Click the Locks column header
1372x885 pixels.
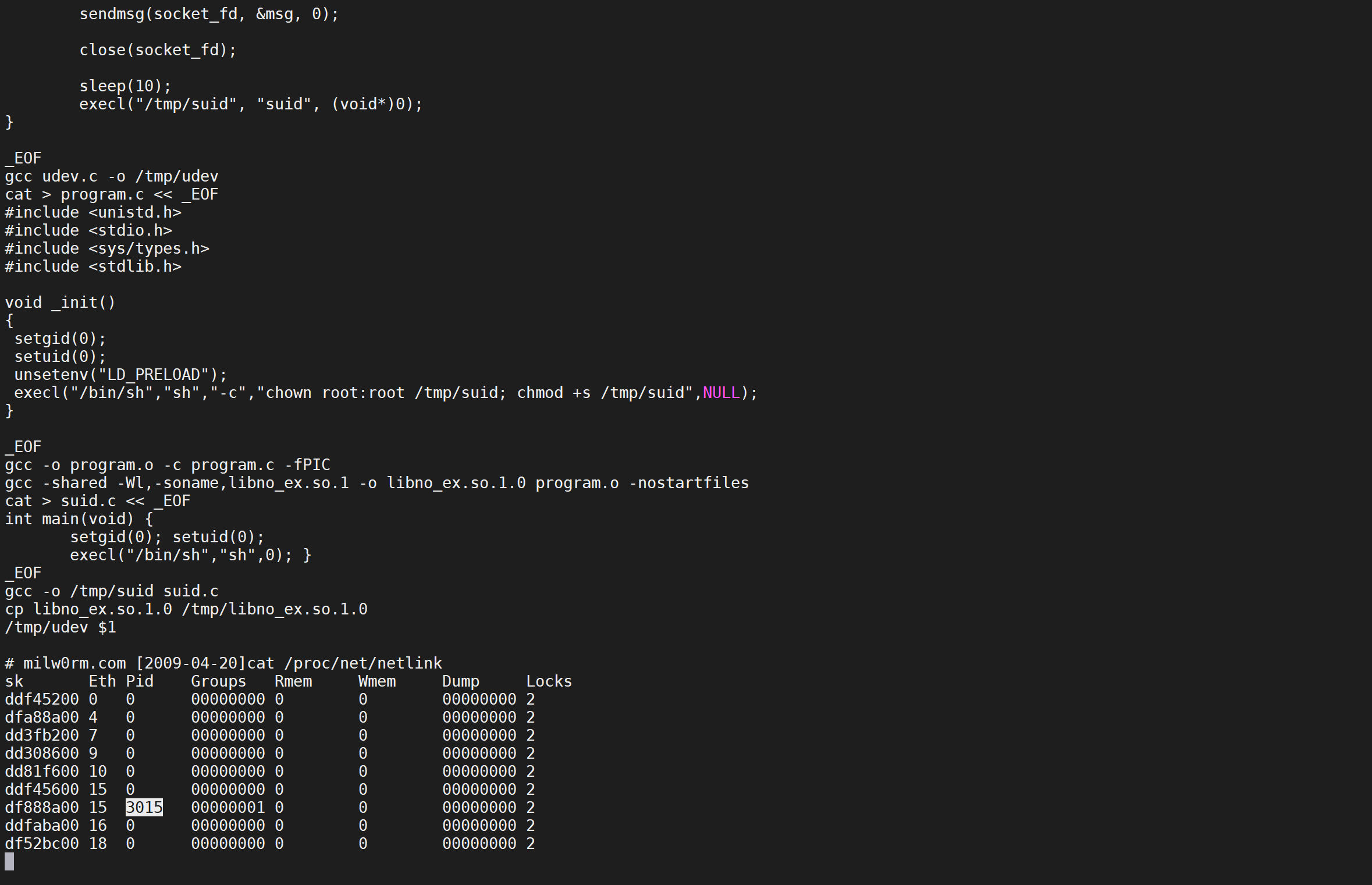tap(549, 681)
